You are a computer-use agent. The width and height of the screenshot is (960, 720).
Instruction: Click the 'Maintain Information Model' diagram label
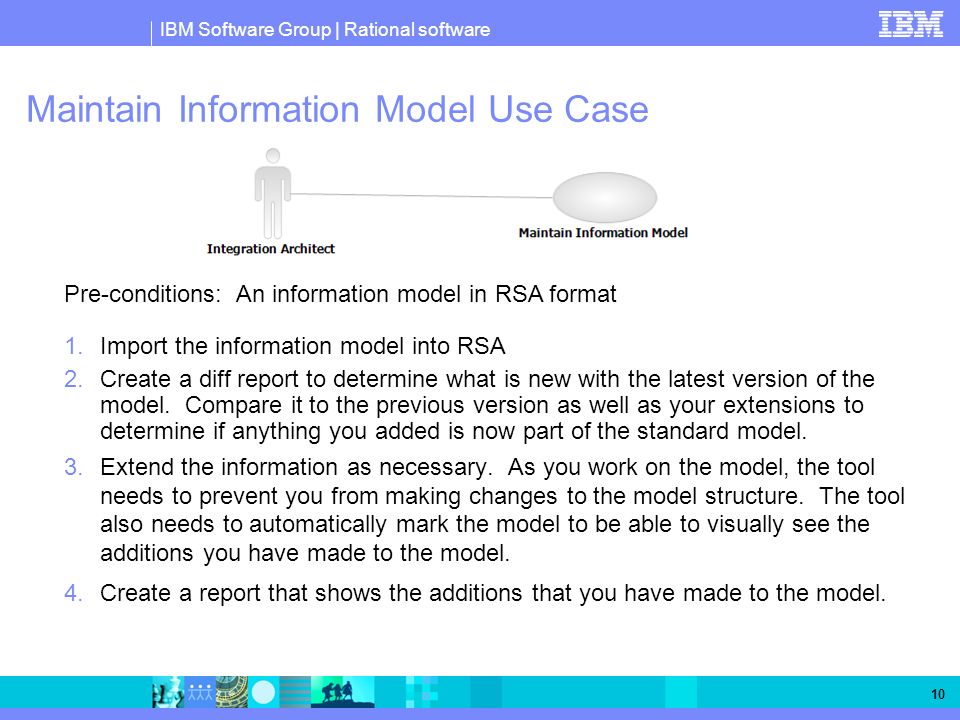tap(603, 233)
